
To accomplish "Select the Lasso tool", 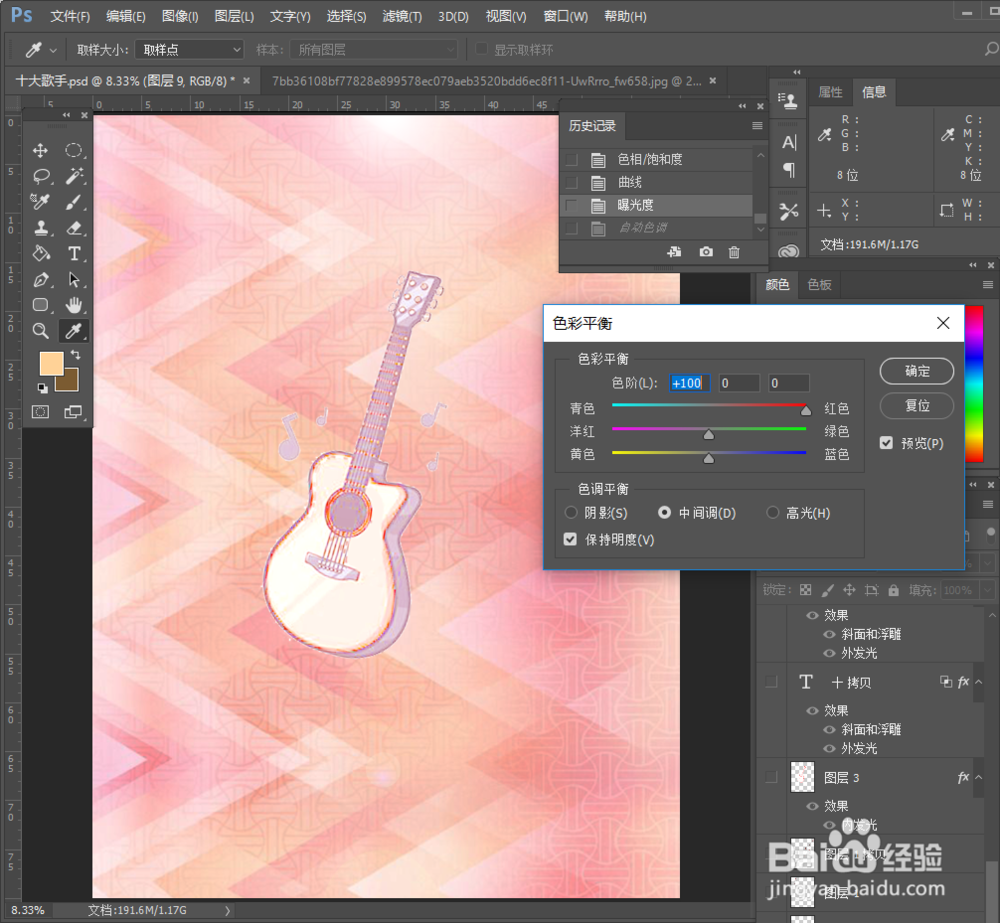I will 41,176.
